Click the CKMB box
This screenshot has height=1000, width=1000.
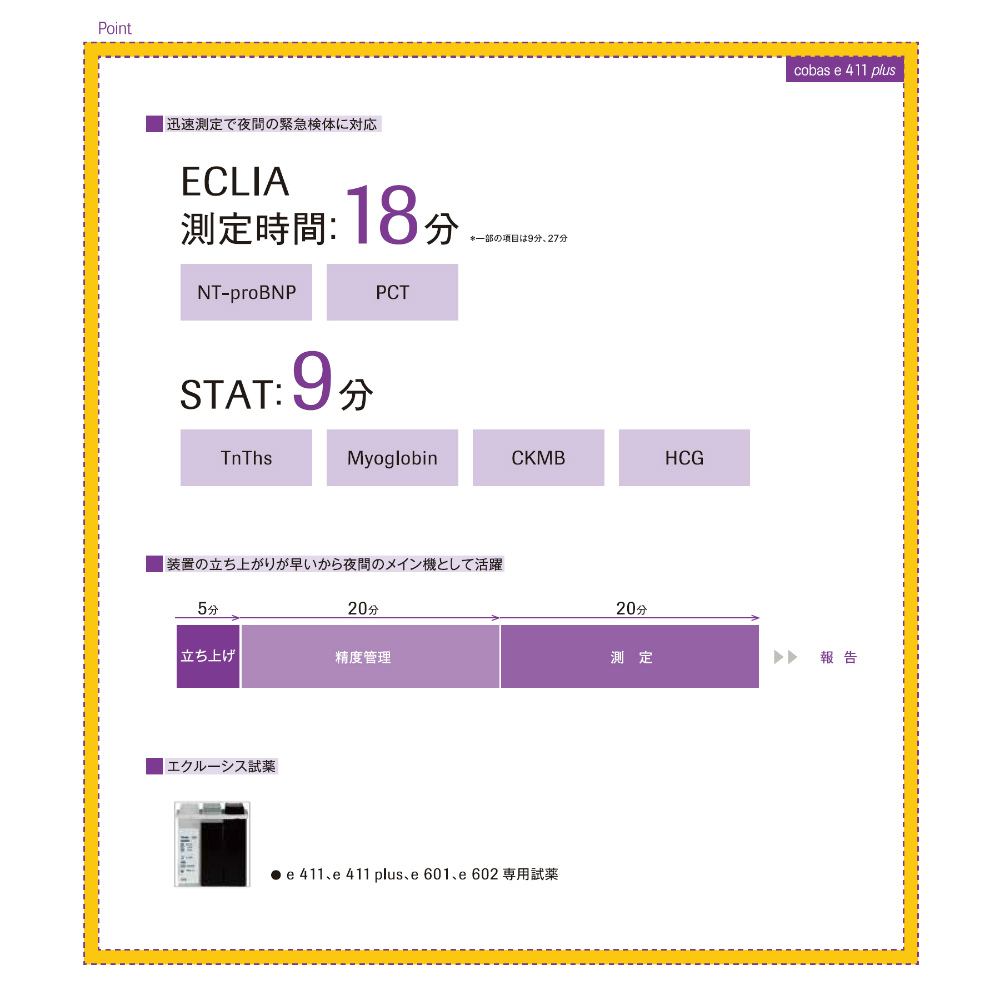point(538,457)
